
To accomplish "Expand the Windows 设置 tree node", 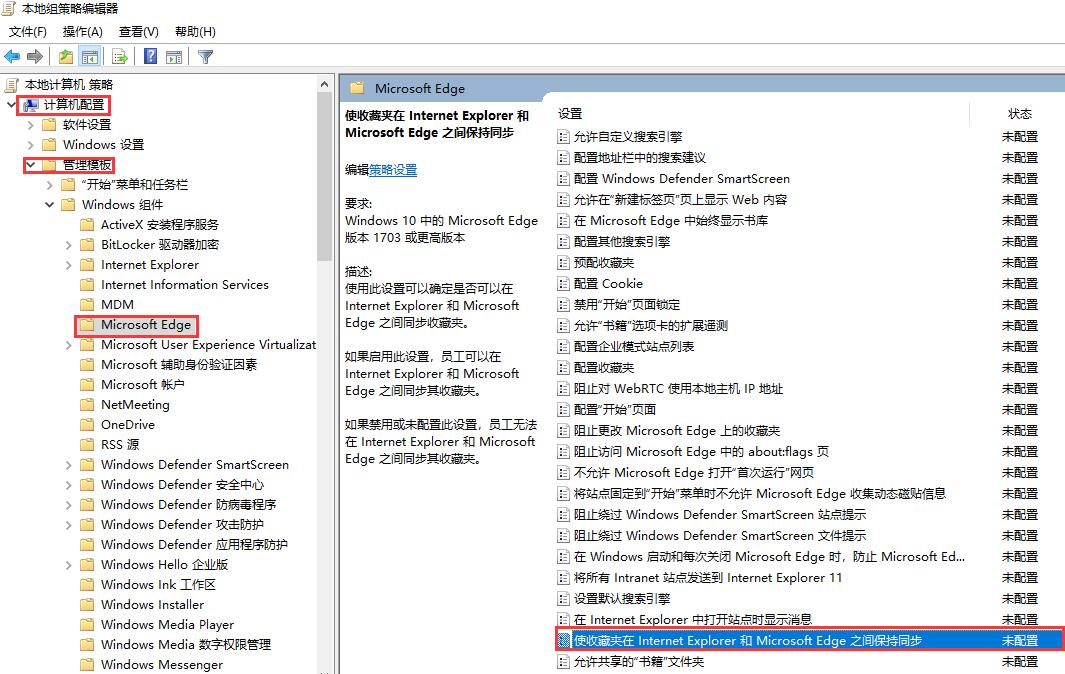I will click(x=31, y=145).
